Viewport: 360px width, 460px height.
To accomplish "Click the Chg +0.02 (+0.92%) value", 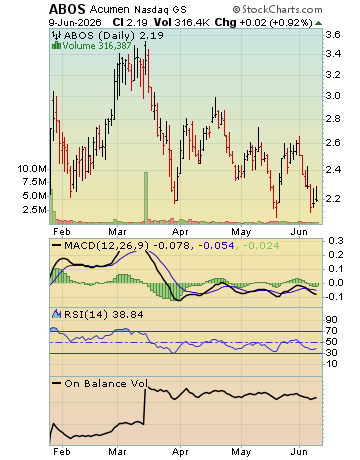I will coord(263,22).
